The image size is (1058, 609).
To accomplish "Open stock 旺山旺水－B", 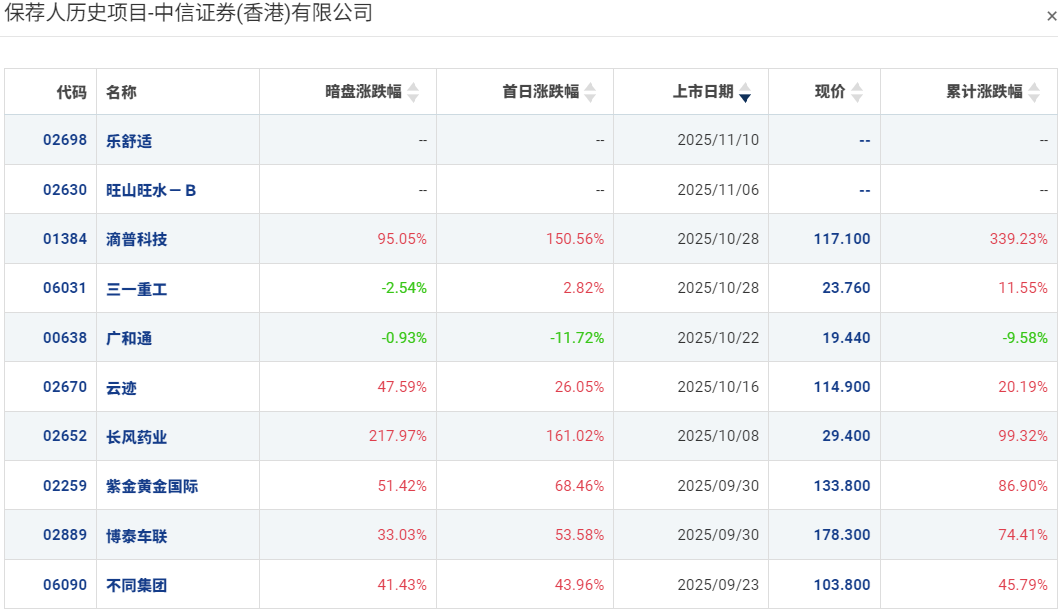I will [151, 190].
